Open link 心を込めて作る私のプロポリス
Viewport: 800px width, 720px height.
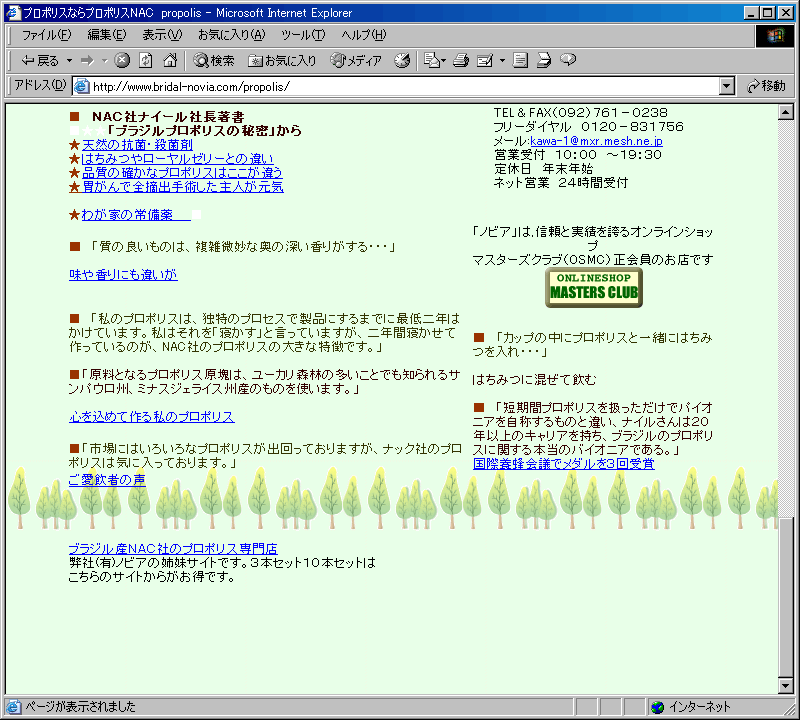coord(152,416)
